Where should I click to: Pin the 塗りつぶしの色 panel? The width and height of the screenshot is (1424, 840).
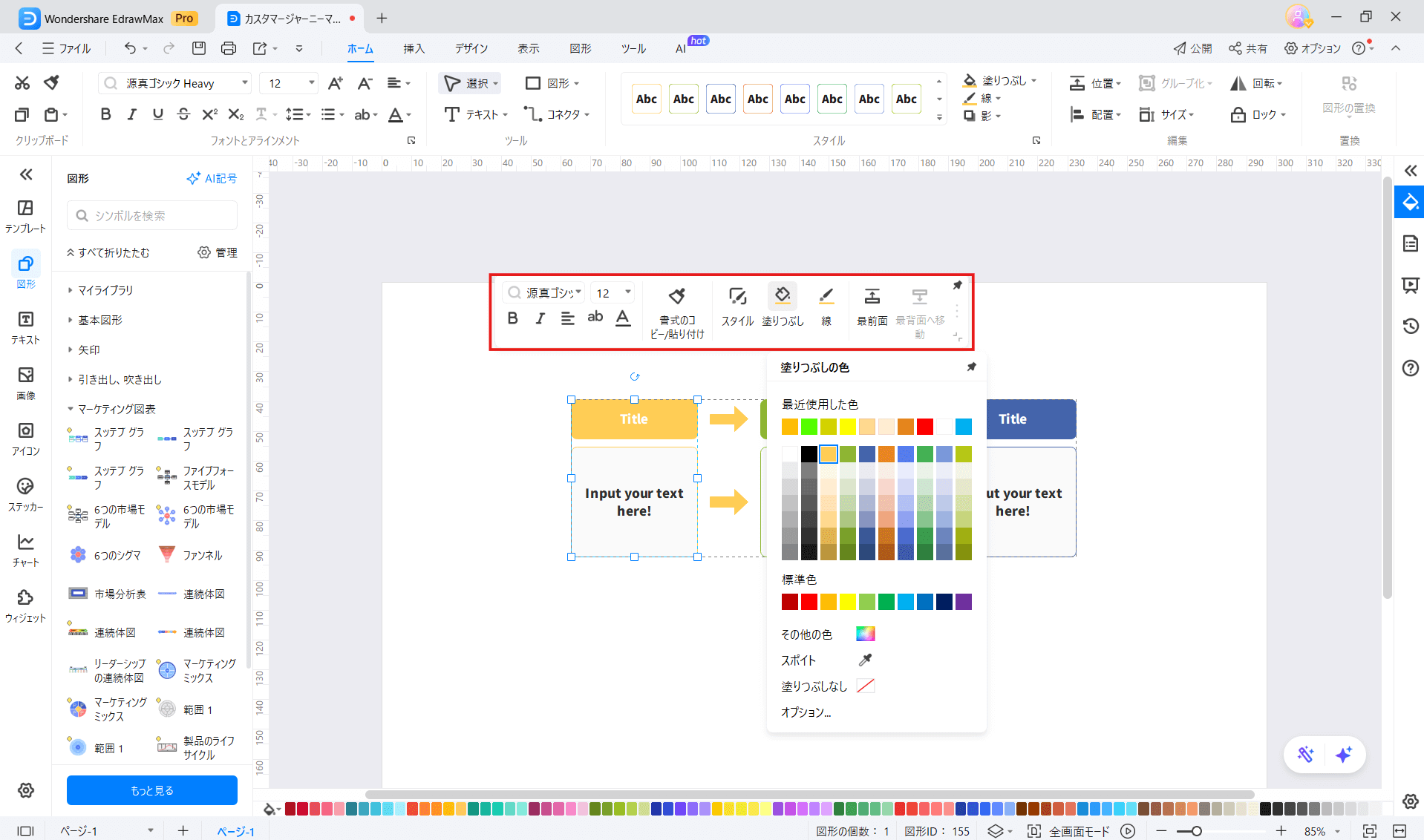tap(971, 367)
